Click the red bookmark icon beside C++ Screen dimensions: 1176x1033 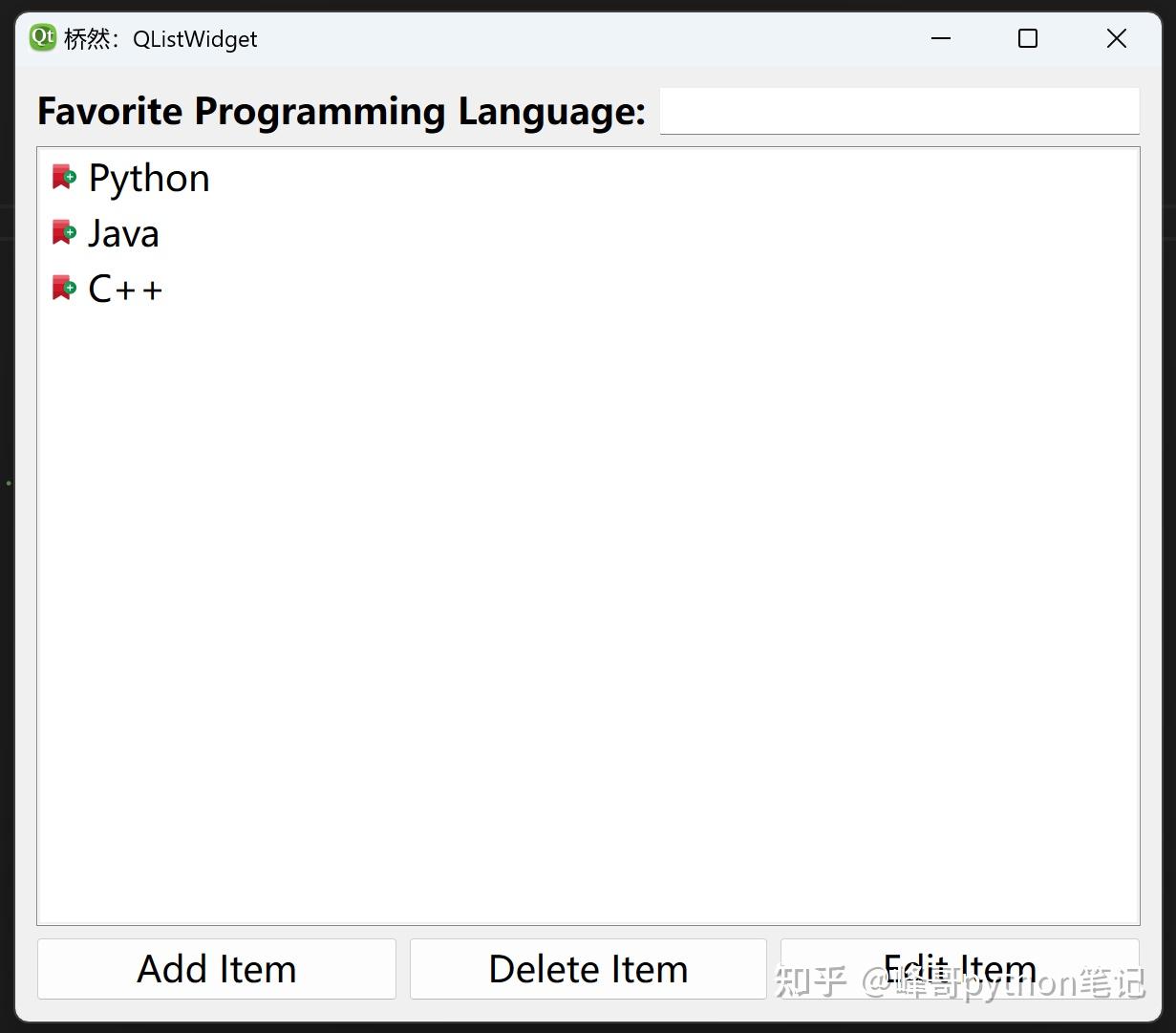coord(64,289)
